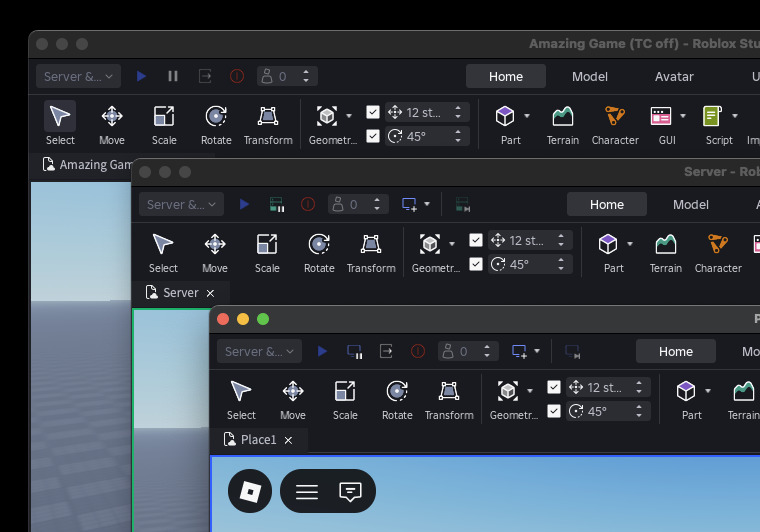Toggle move snapping checkbox in Place1 window
760x532 pixels.
click(x=554, y=387)
